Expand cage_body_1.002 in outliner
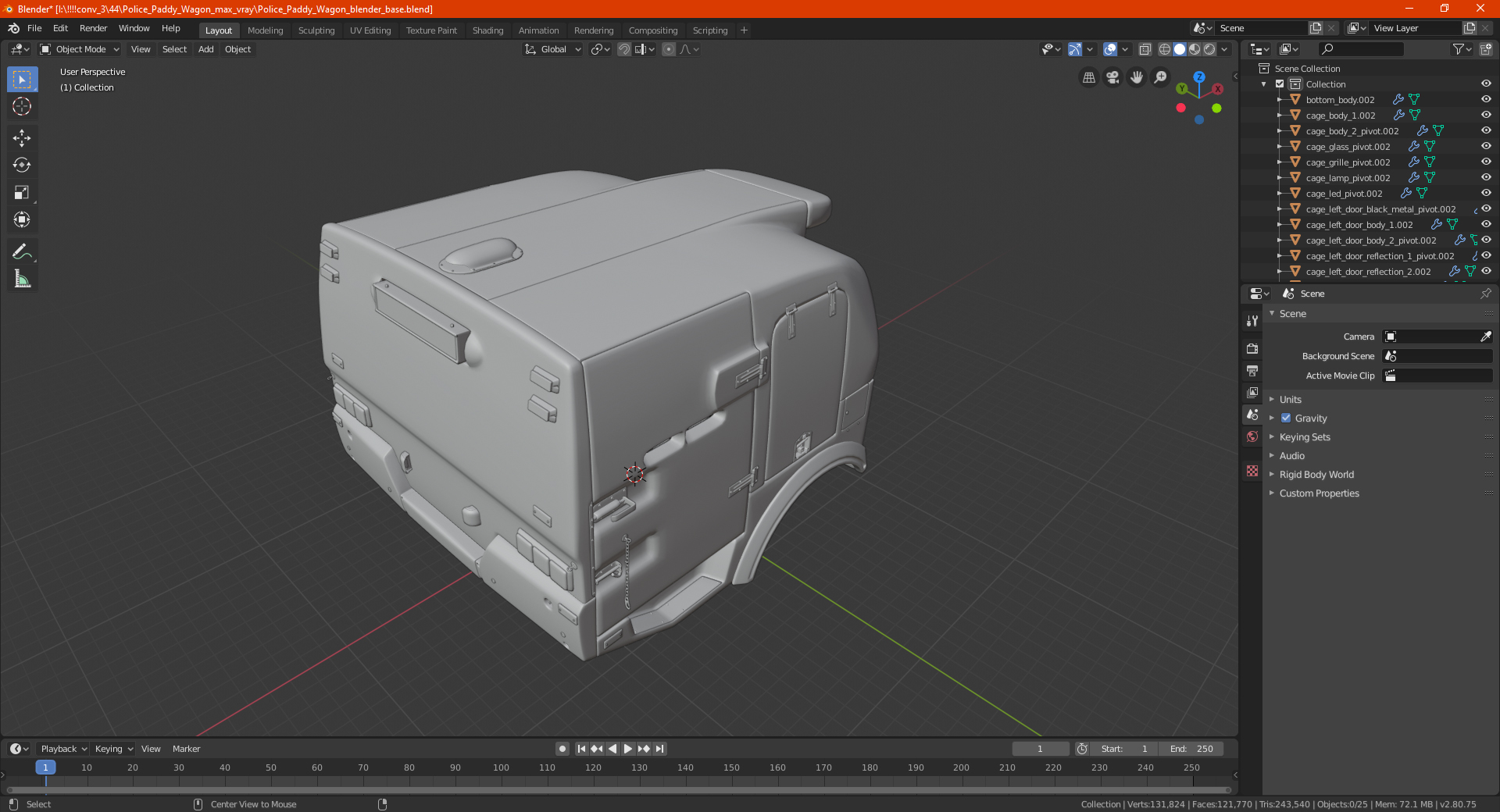 [x=1279, y=115]
